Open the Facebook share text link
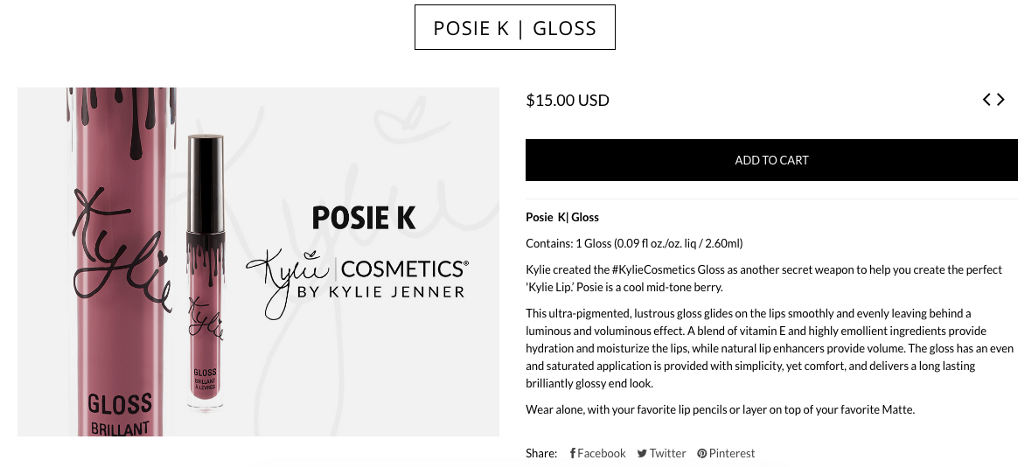The width and height of the screenshot is (1024, 467). [601, 453]
